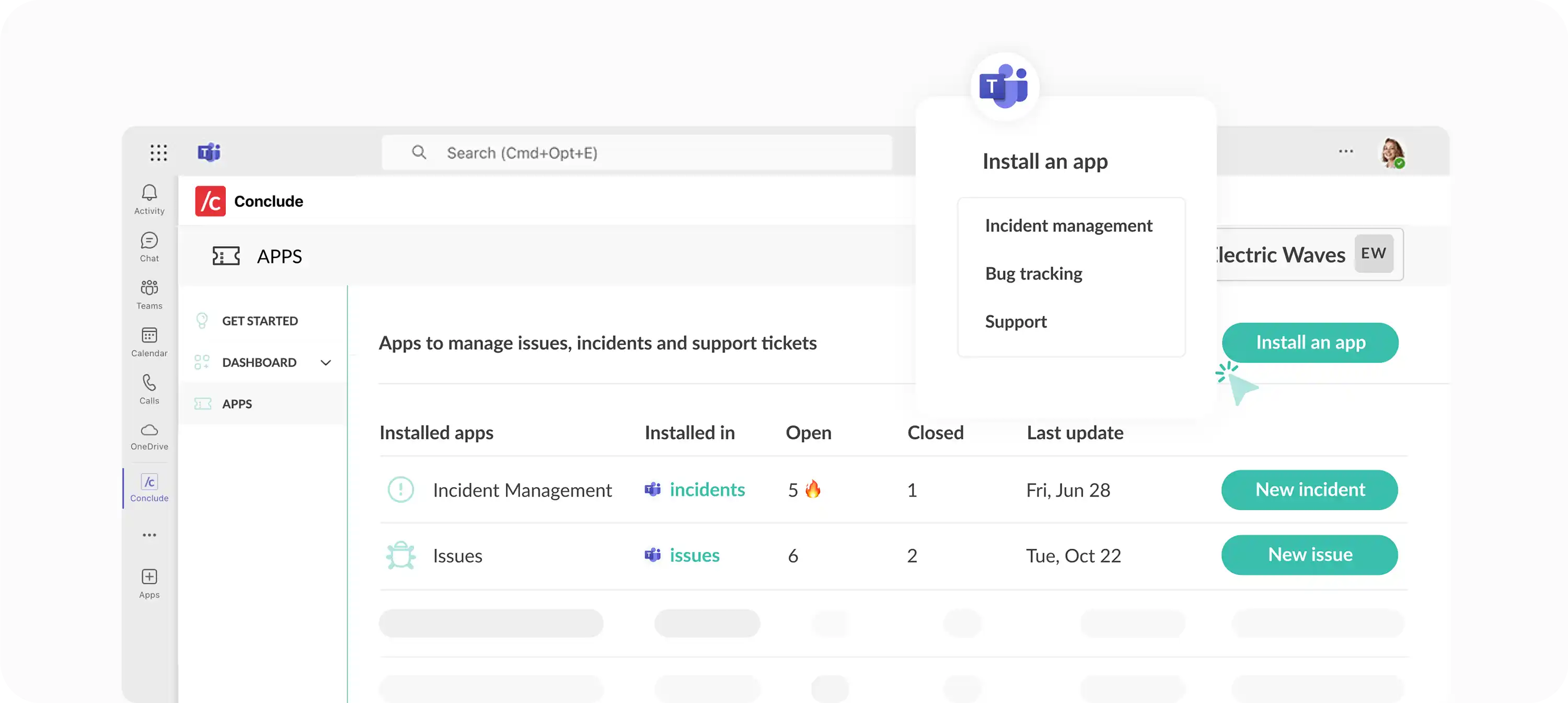This screenshot has width=1568, height=703.
Task: Click the Teams logo in top bar
Action: [x=209, y=152]
